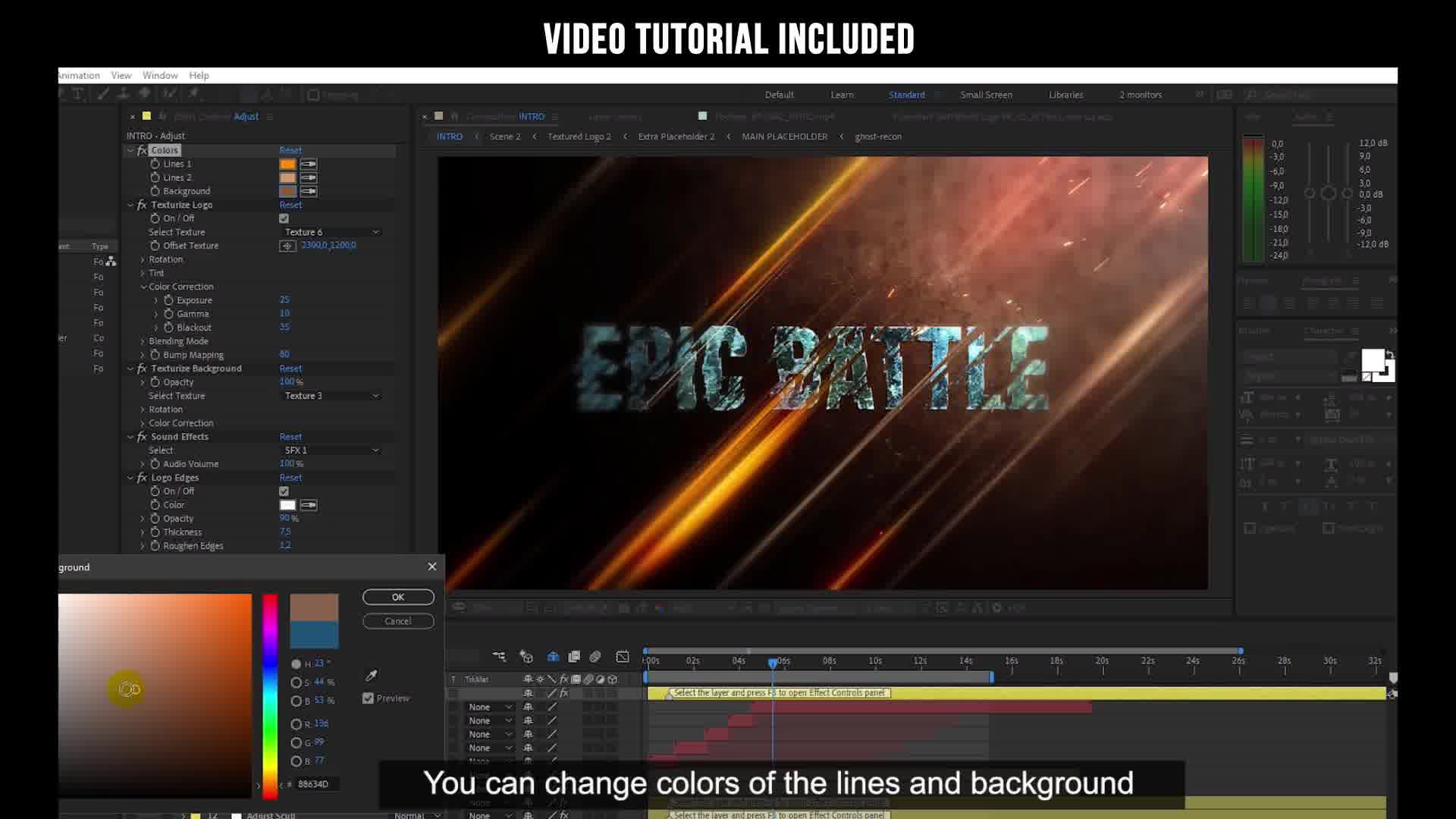1456x819 pixels.
Task: Select the S saturation radio button
Action: [x=297, y=682]
